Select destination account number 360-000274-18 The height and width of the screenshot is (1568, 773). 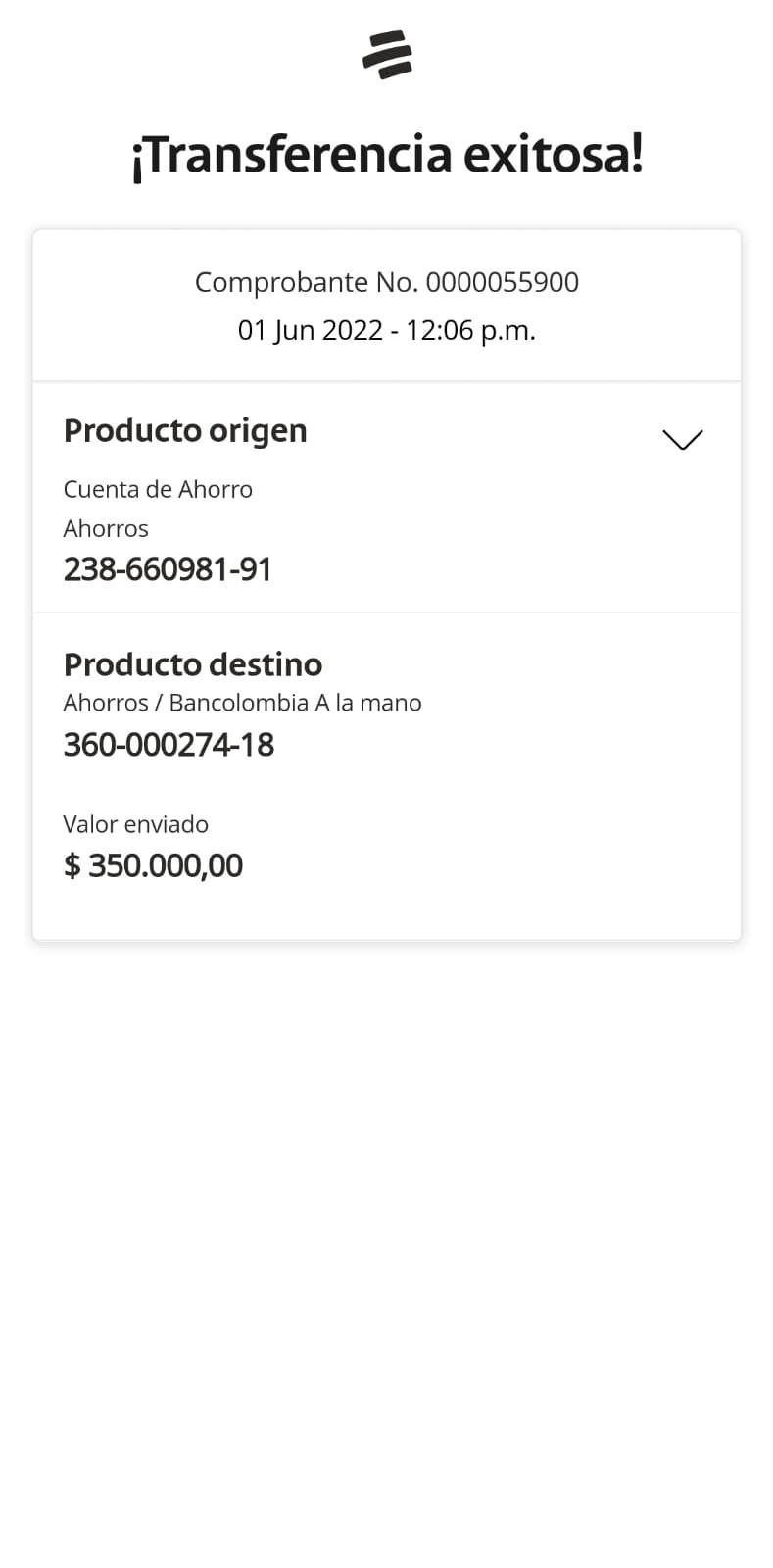pos(169,745)
